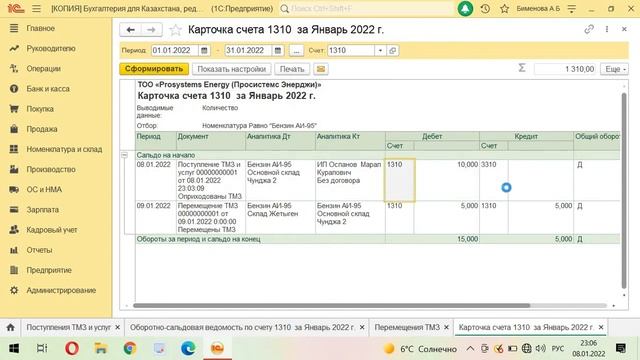Click the sum field showing 1 310,00
This screenshot has height=360, width=640.
[x=565, y=69]
